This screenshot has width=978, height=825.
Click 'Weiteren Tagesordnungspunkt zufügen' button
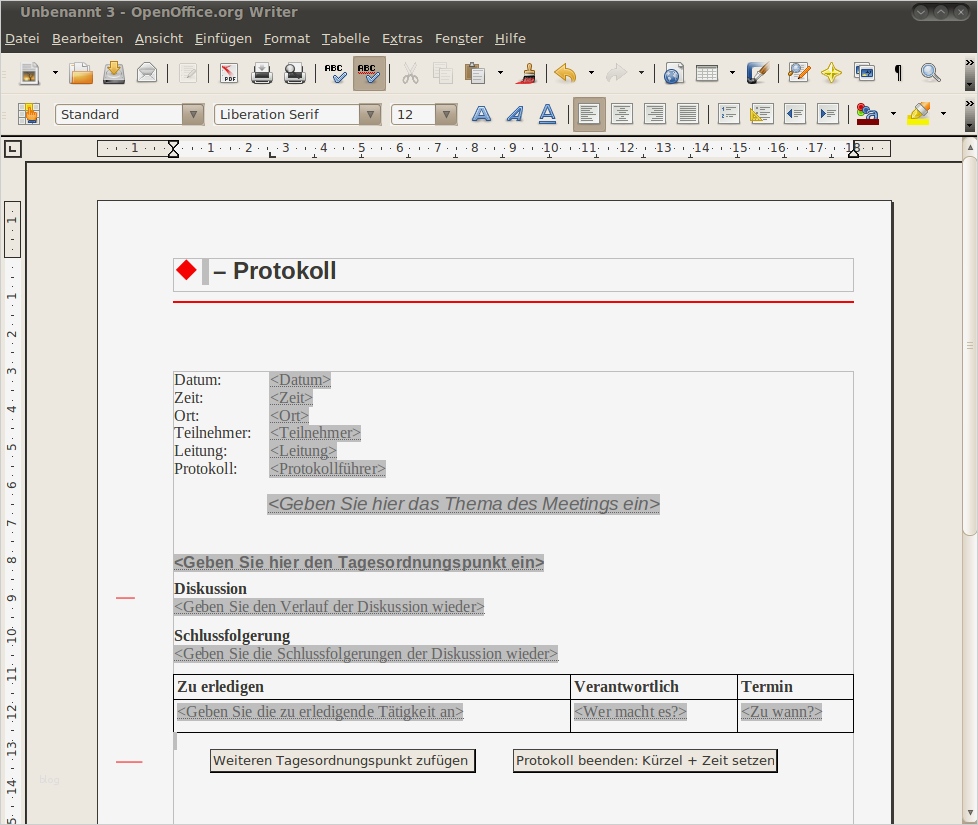[341, 760]
